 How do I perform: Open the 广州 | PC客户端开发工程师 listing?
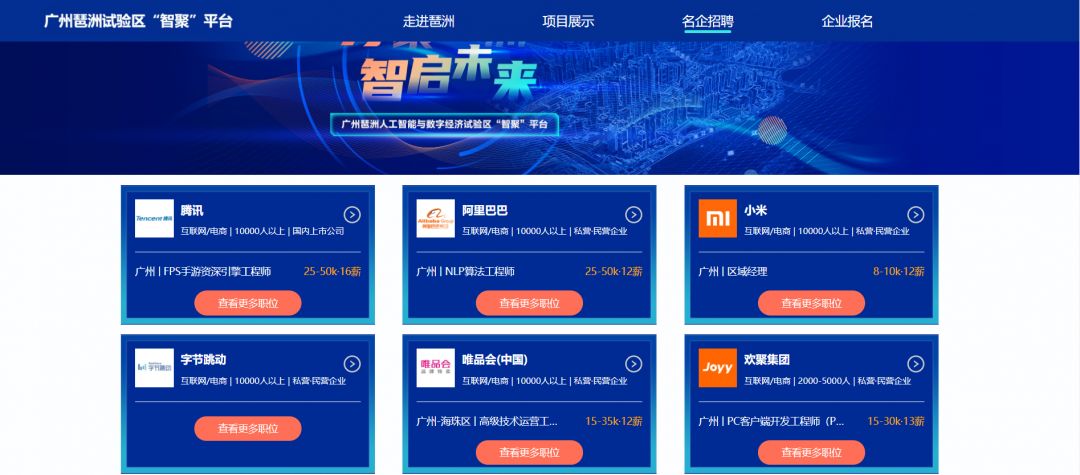tap(771, 421)
